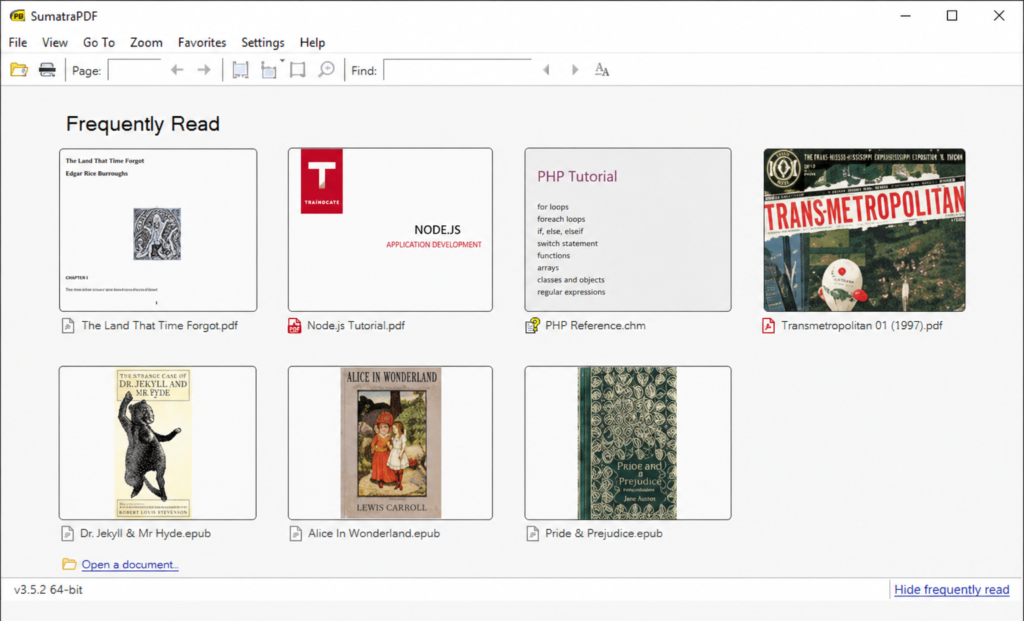Toggle Match Case icon
This screenshot has height=621, width=1024.
(602, 70)
